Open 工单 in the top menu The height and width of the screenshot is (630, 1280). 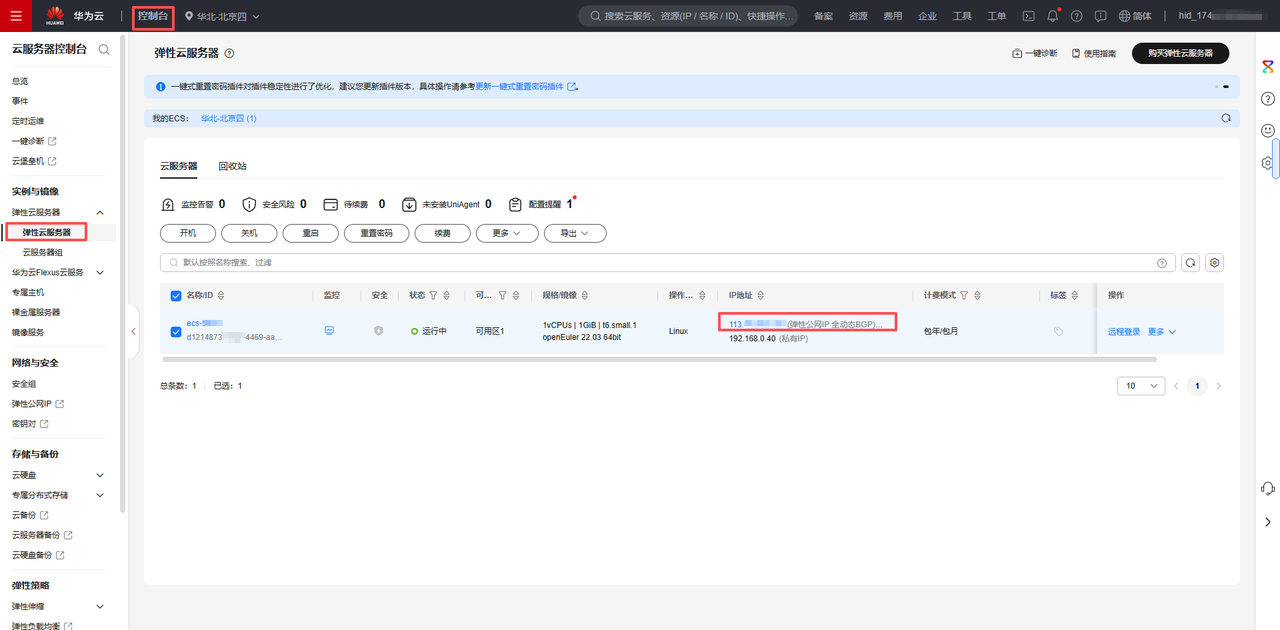996,16
